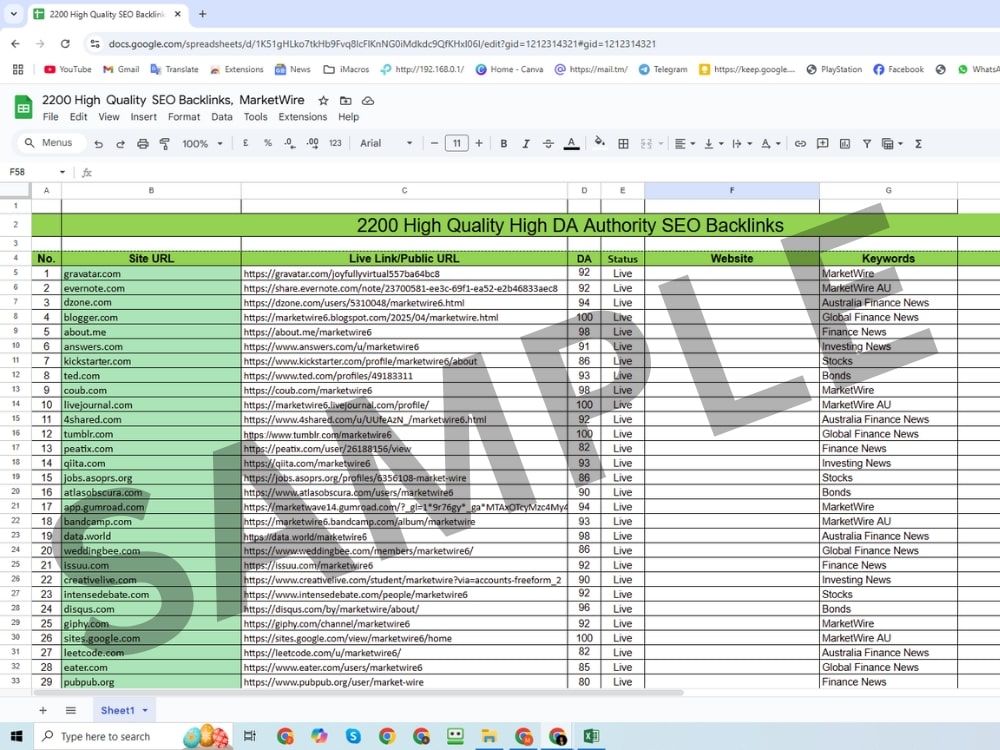Format as currency with pound icon

[x=246, y=143]
